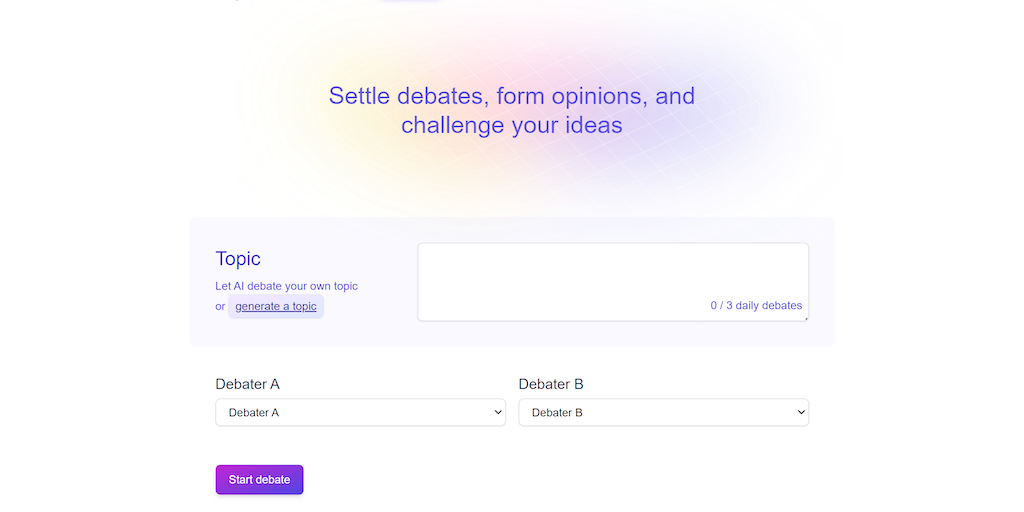Click the partially visible purple pill at top edge
1024x512 pixels.
410,1
